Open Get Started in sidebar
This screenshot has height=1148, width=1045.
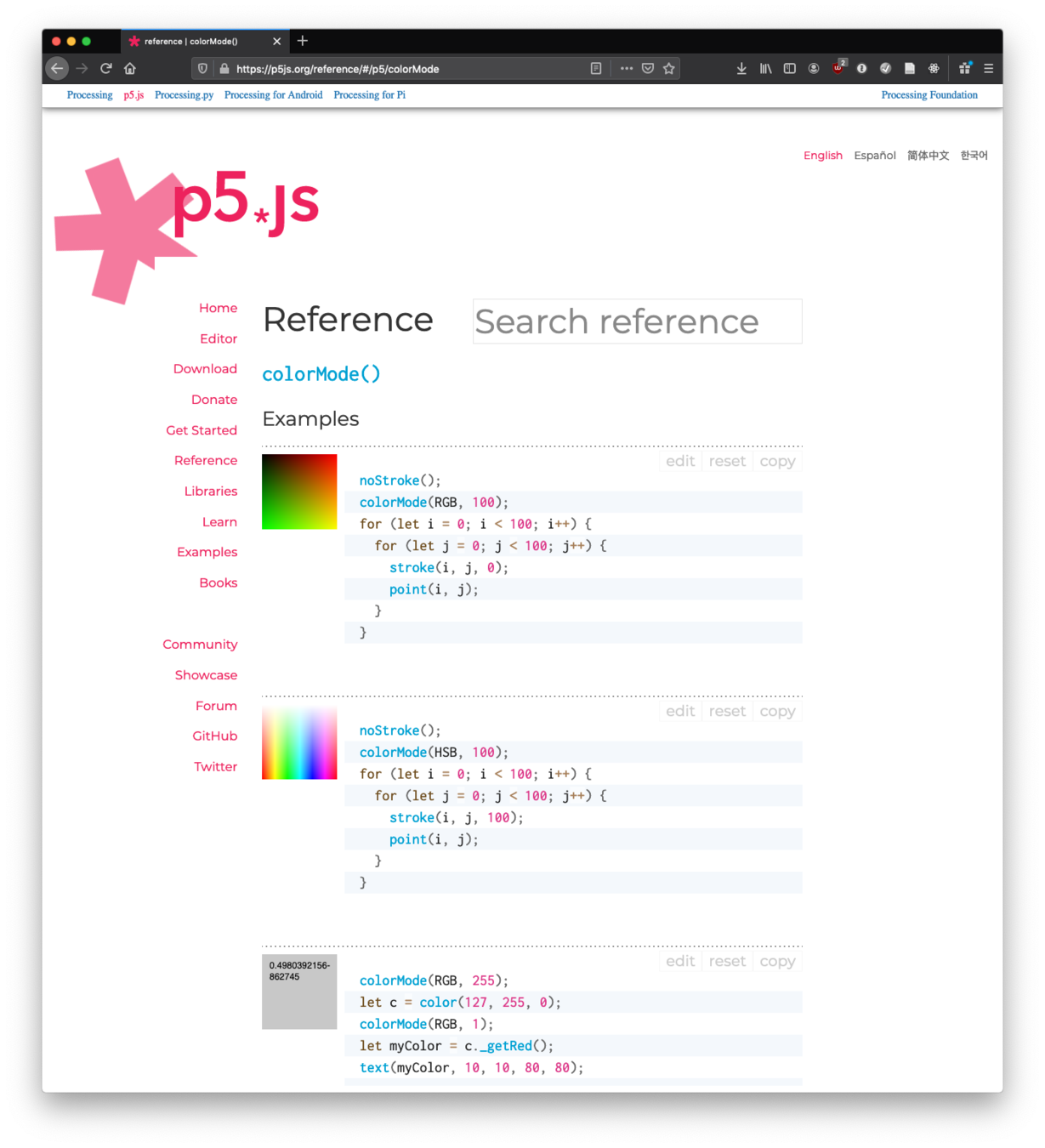(202, 430)
